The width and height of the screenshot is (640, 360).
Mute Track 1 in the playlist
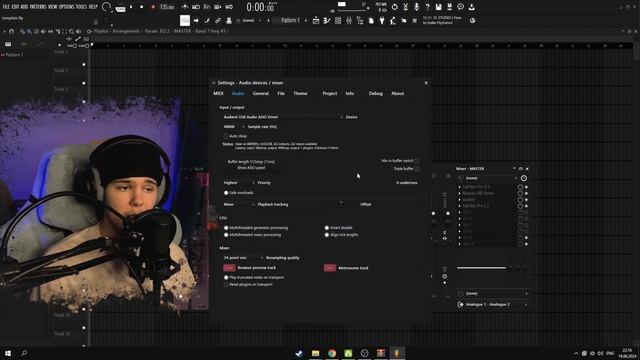(84, 64)
